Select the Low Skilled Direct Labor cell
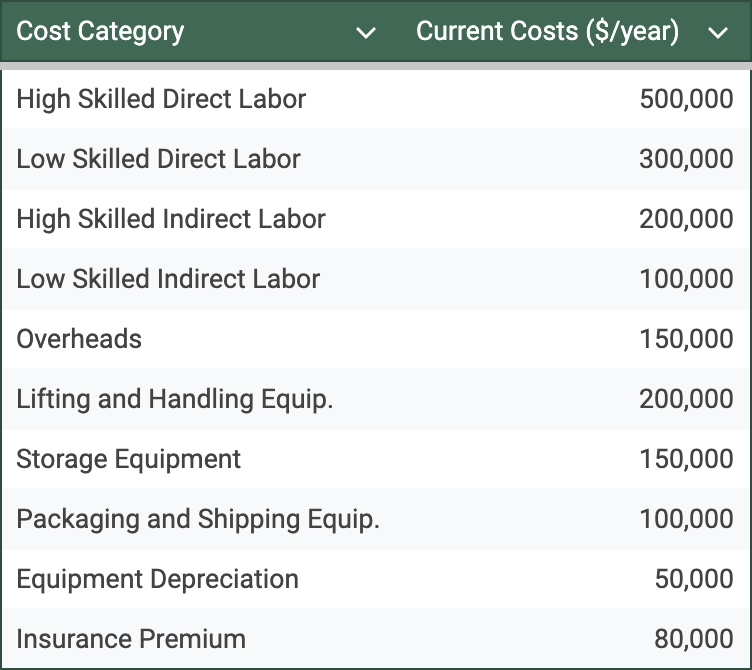 pos(158,159)
